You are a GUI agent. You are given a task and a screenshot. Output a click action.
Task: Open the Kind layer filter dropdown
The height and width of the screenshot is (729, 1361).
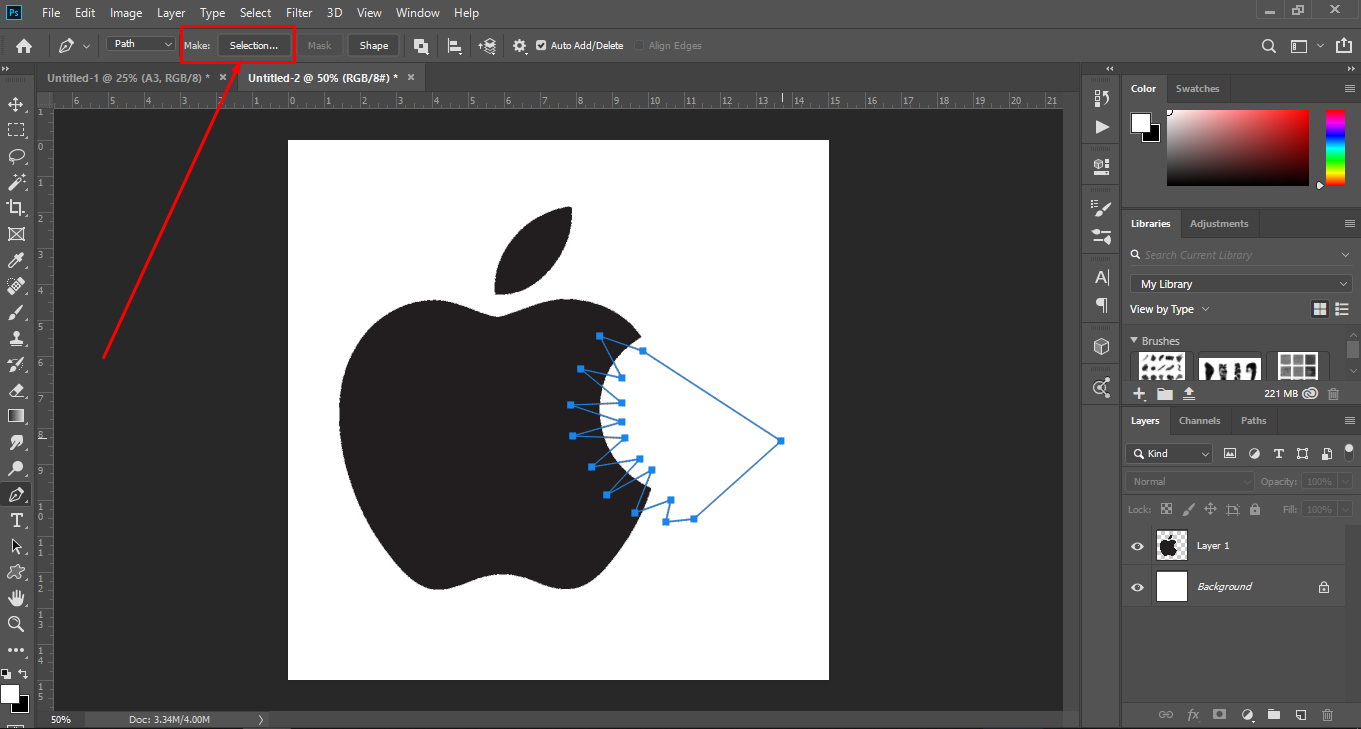[1169, 453]
